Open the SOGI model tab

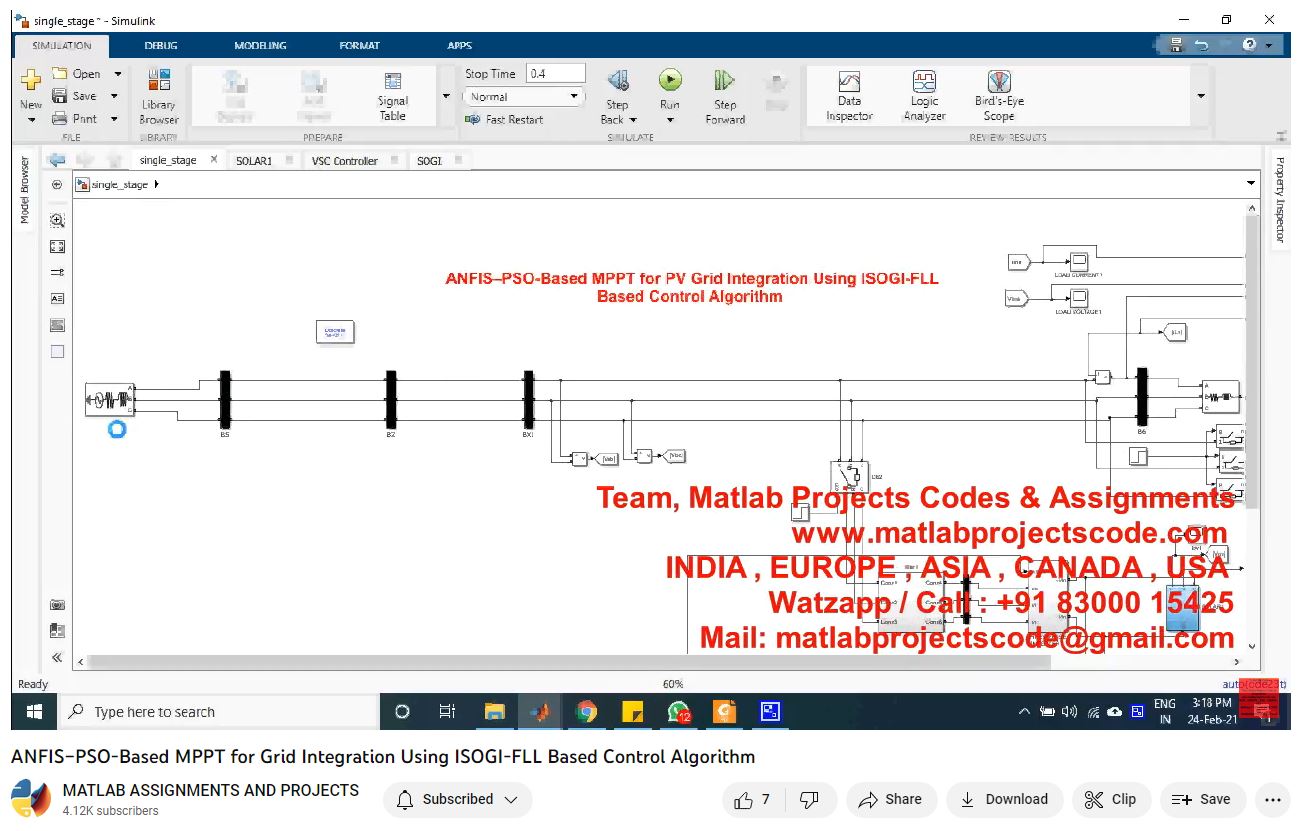click(x=429, y=160)
